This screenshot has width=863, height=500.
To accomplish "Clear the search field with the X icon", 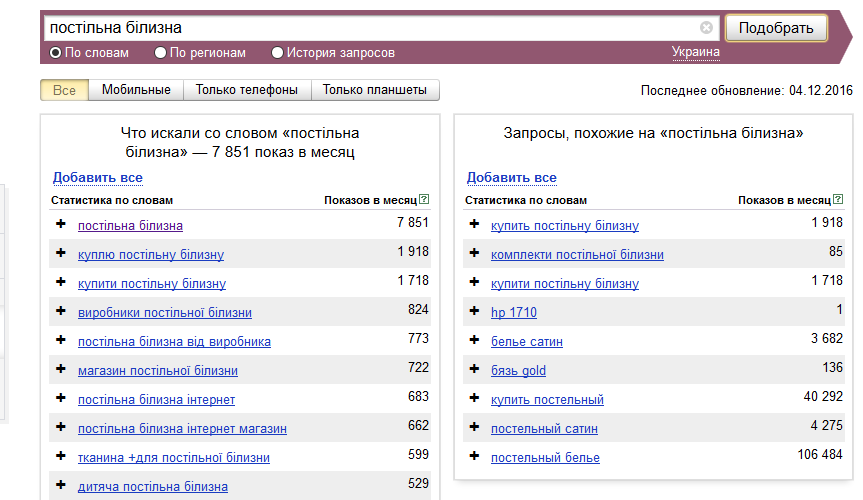I will tap(707, 28).
